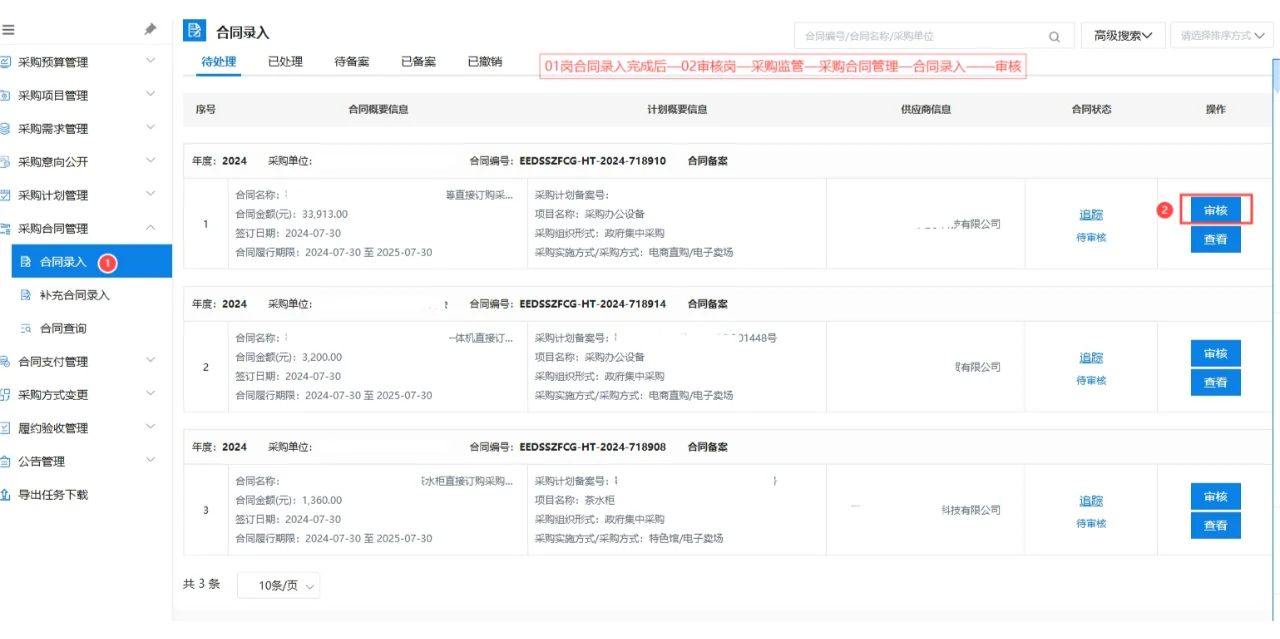Toggle the hamburger menu icon
Viewport: 1280px width, 639px height.
(x=8, y=30)
